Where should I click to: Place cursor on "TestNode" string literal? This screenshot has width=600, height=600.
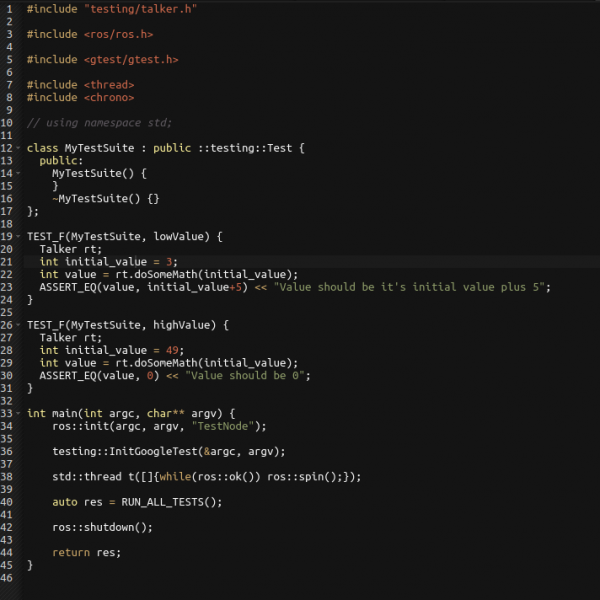(223, 426)
